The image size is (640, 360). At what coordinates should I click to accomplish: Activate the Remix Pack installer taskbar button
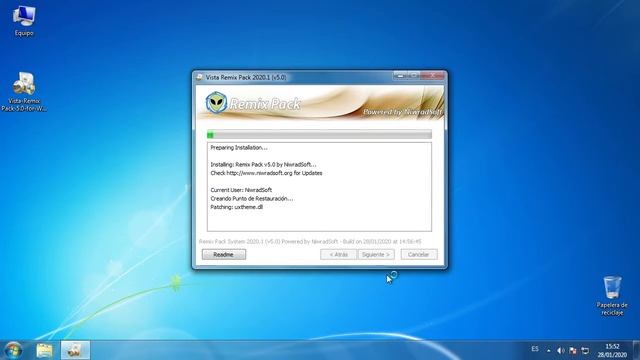point(75,350)
